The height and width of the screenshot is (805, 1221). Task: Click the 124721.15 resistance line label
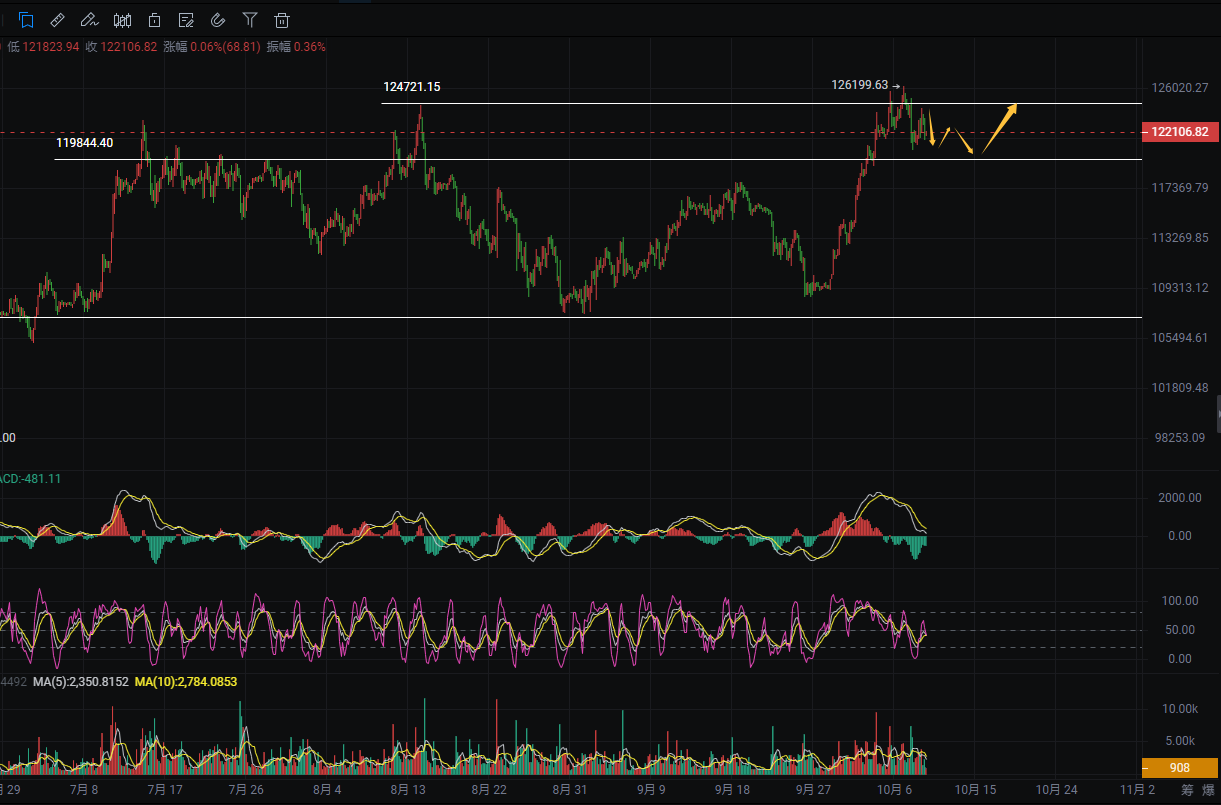(411, 87)
